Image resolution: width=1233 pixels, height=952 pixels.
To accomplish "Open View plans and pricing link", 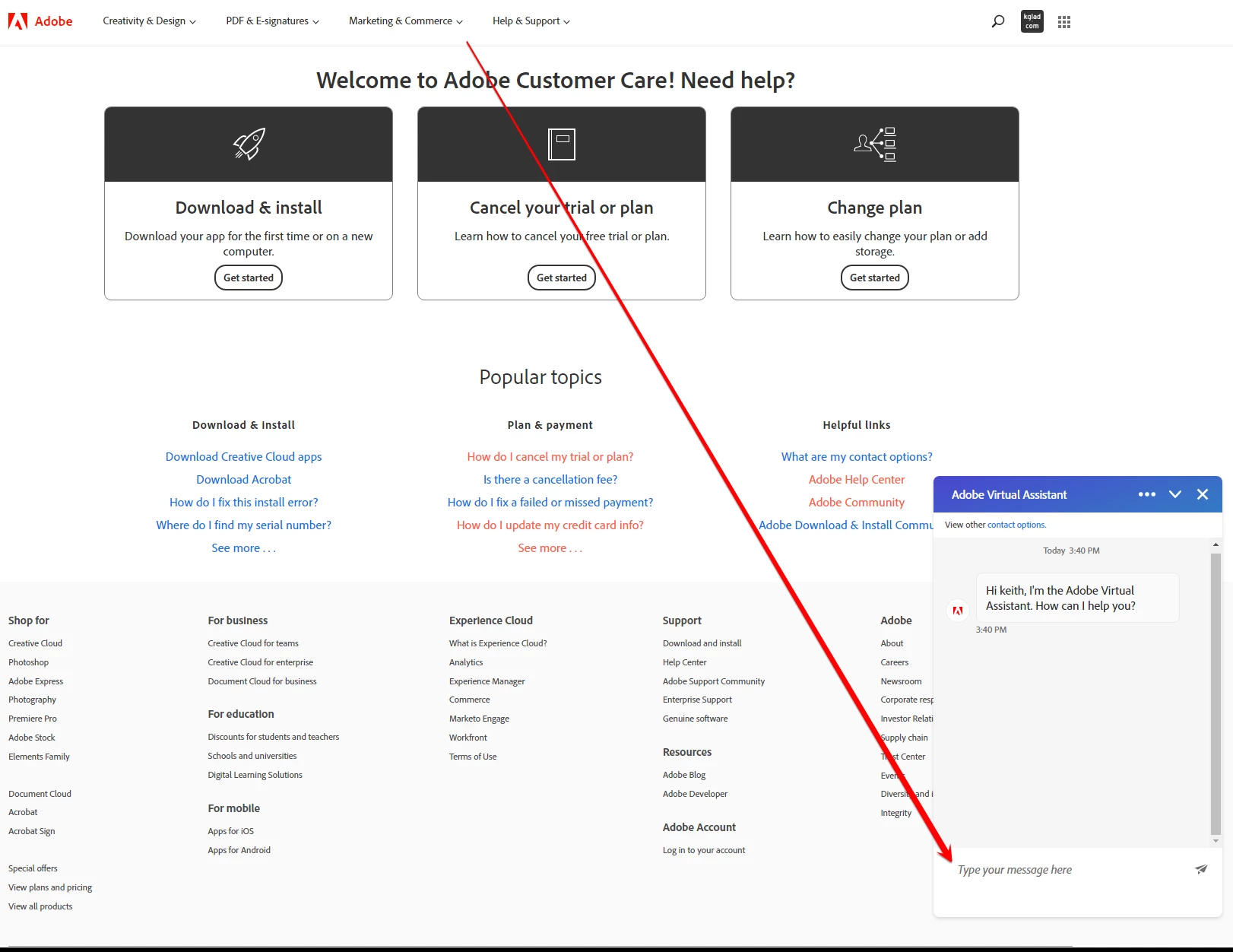I will (x=50, y=887).
